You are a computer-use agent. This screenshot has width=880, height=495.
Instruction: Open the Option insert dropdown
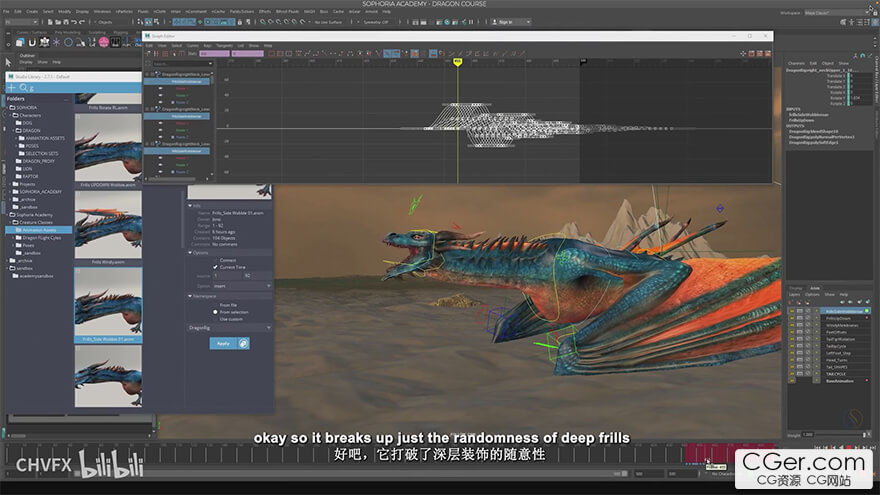point(242,286)
